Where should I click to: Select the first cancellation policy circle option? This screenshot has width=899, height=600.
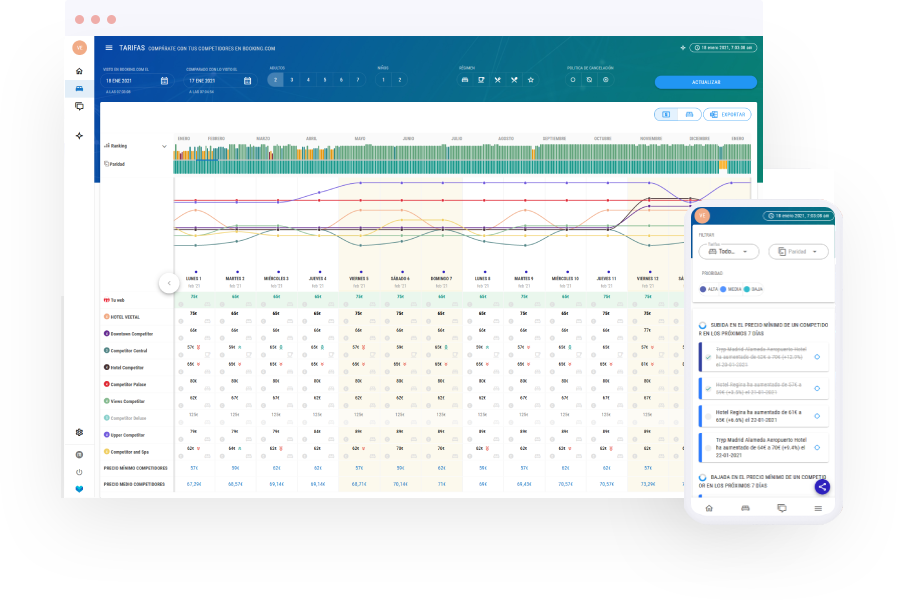[x=573, y=80]
